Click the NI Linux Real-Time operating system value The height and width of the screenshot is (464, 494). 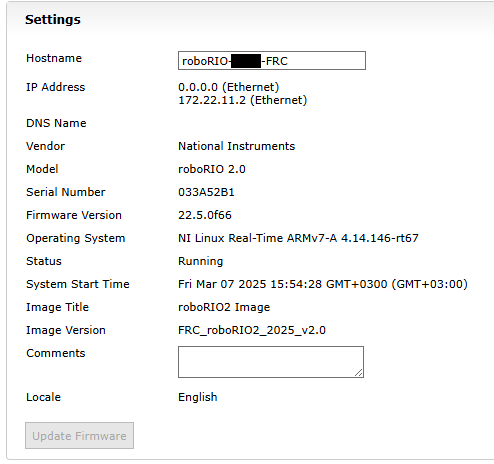point(298,238)
